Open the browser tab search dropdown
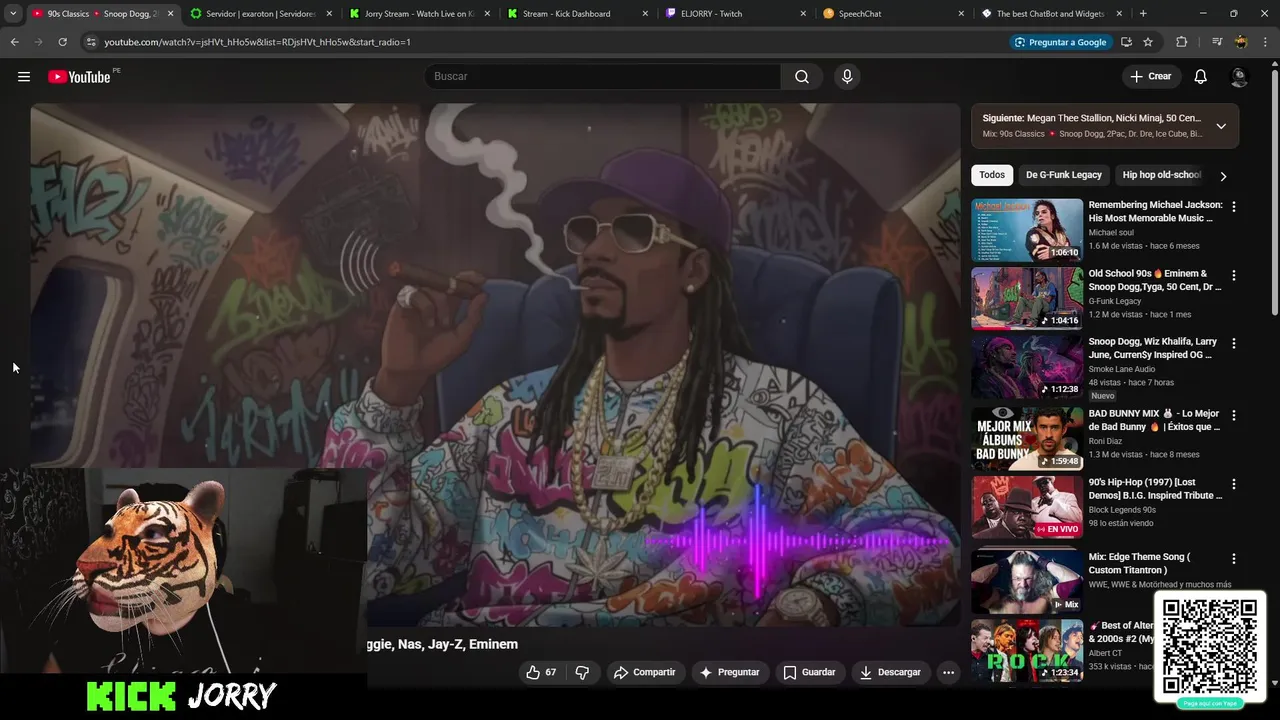 click(x=13, y=14)
